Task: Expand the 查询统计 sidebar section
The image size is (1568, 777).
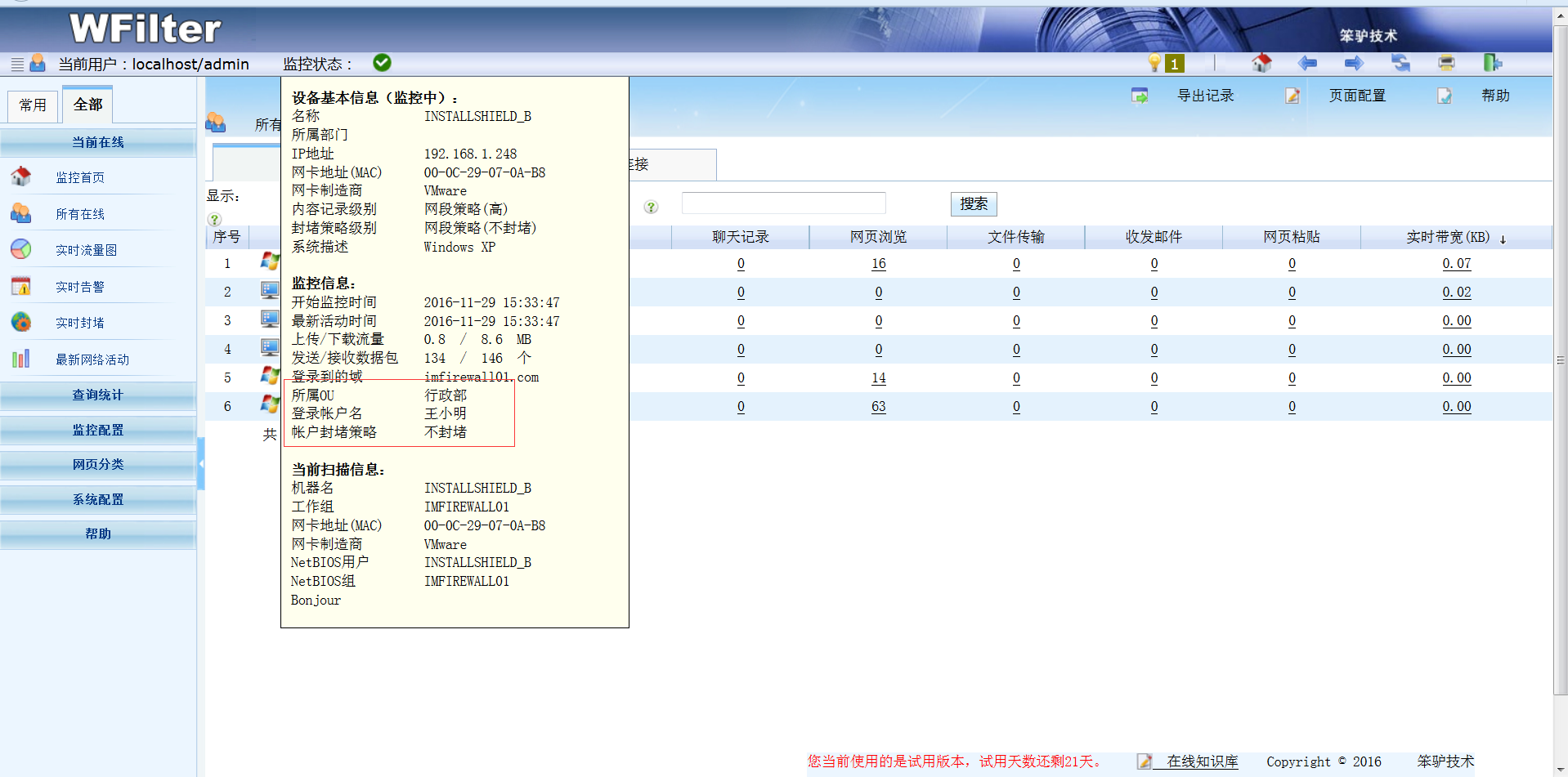Action: pyautogui.click(x=98, y=395)
